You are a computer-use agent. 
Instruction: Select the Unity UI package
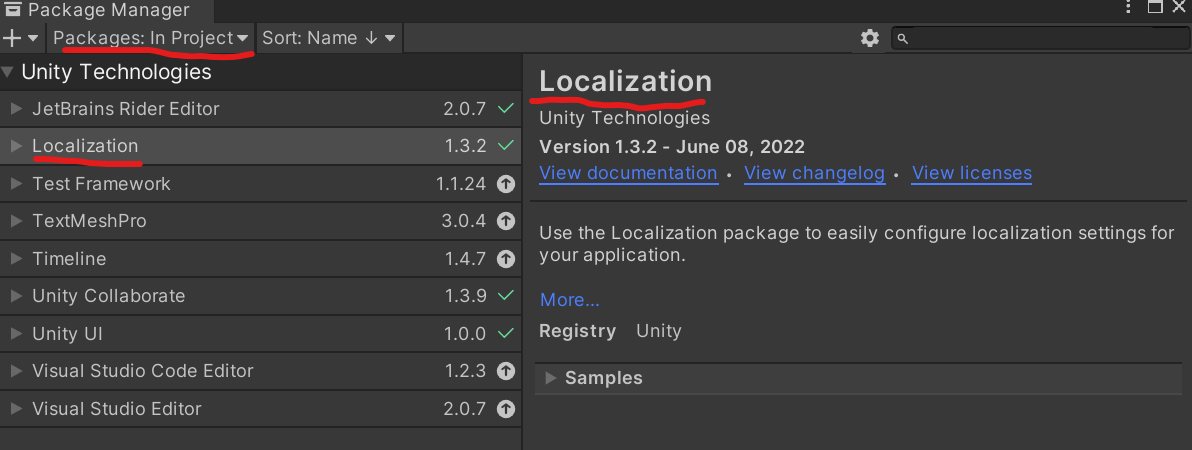click(261, 334)
